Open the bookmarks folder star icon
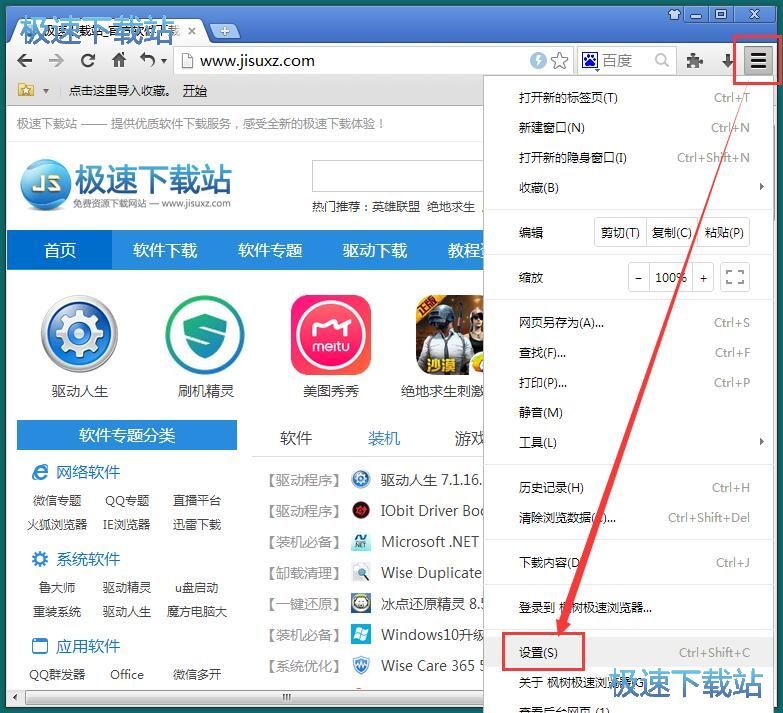 pos(26,90)
